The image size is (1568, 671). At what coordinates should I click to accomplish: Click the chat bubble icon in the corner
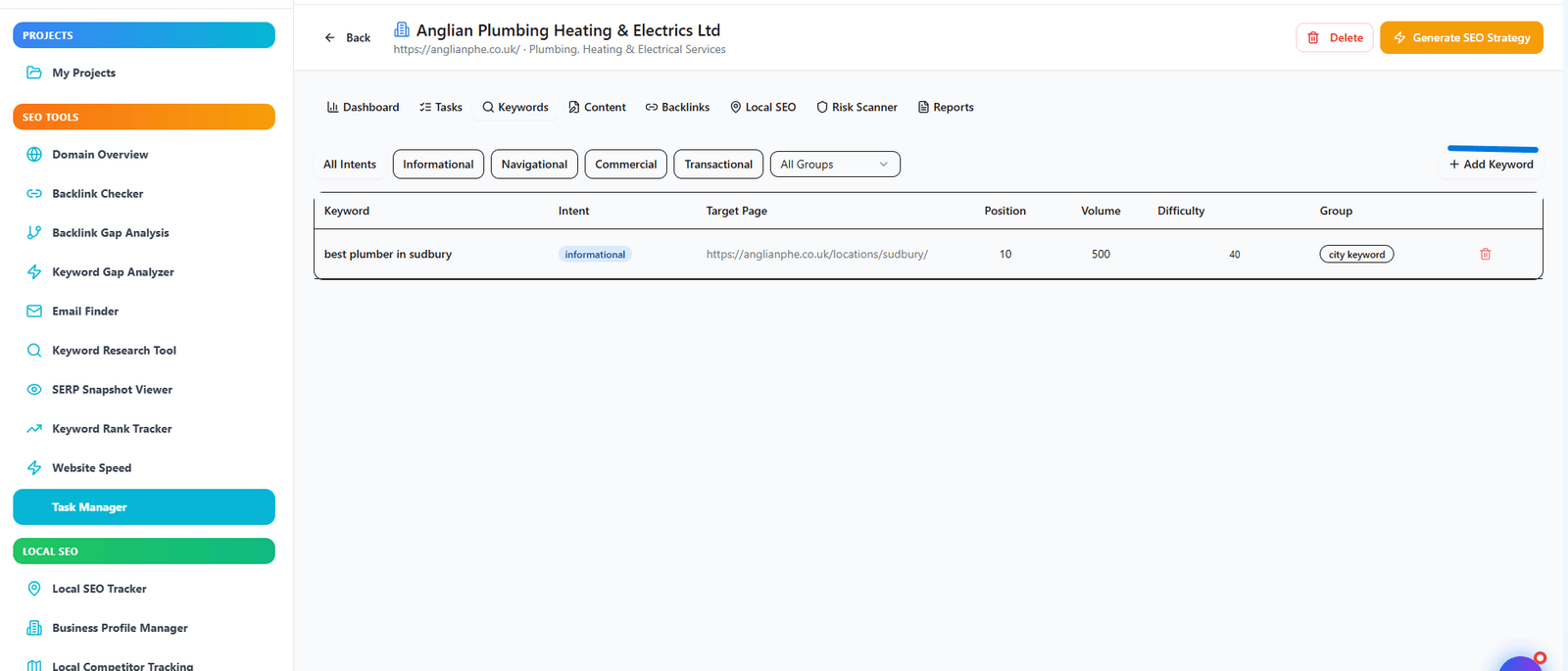tap(1521, 663)
